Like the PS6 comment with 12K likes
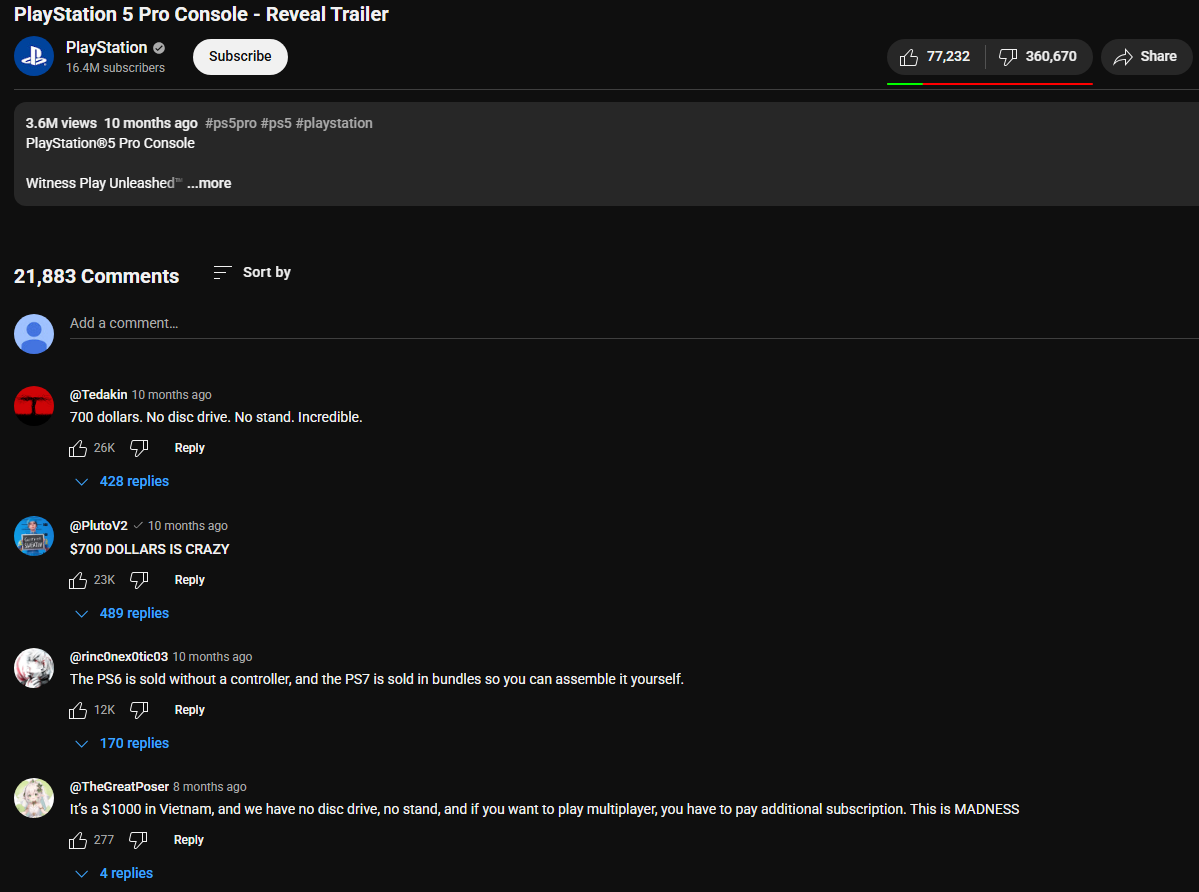This screenshot has width=1199, height=892. coord(77,711)
